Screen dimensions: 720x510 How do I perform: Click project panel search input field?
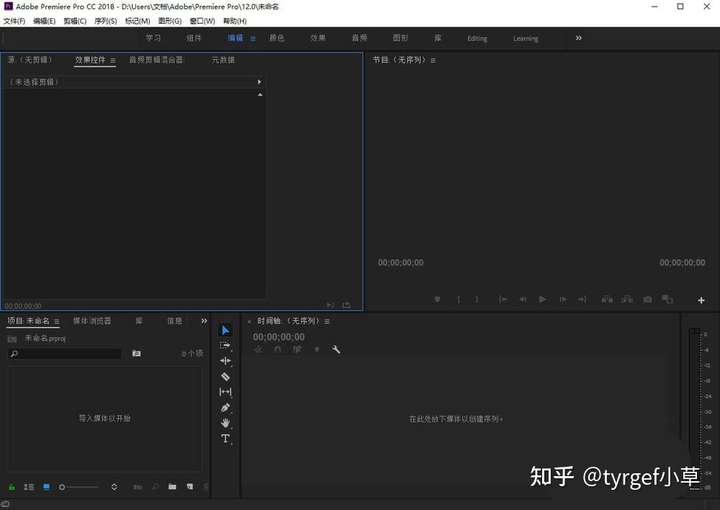click(x=65, y=353)
